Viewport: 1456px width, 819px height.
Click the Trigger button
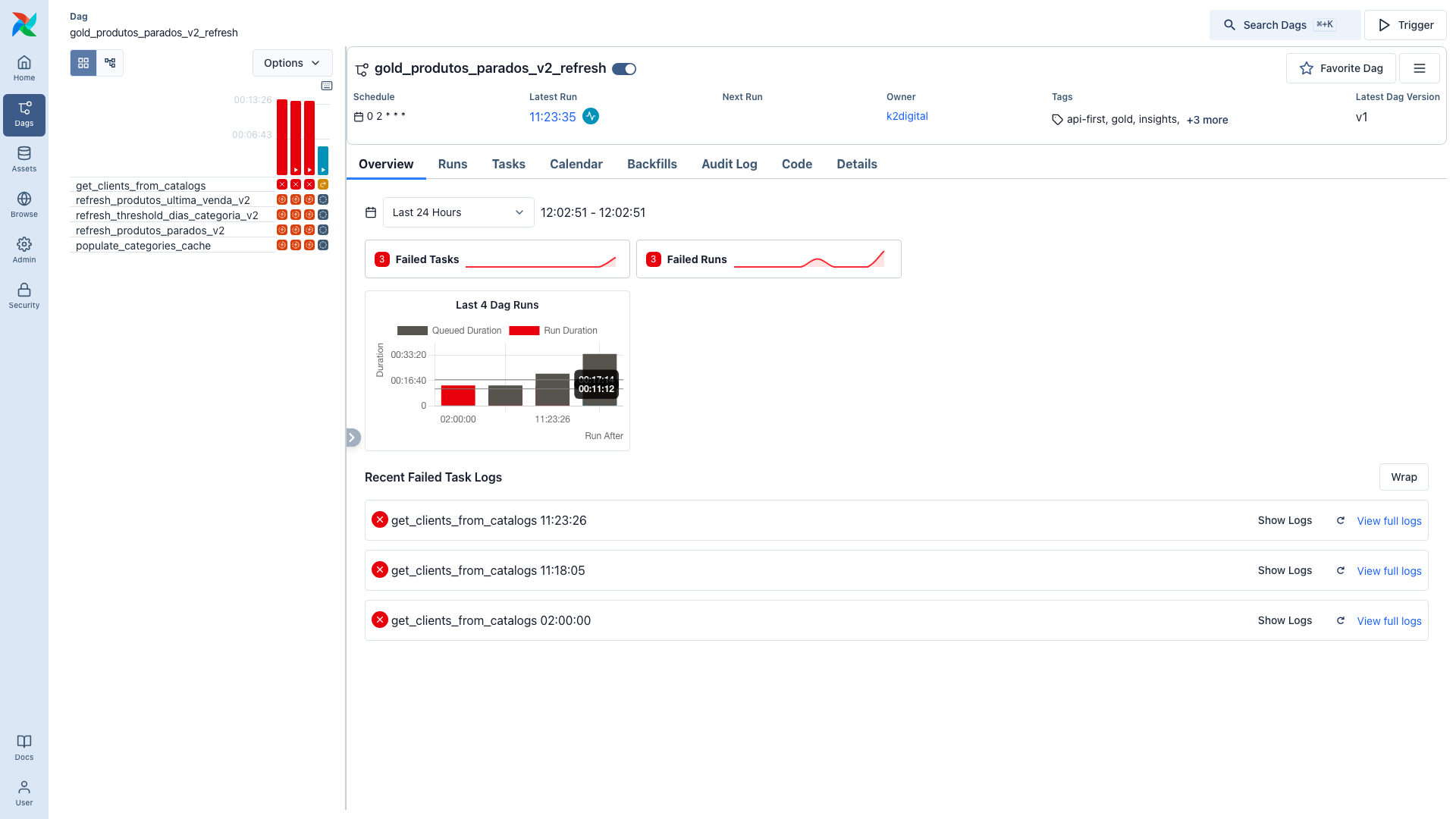[x=1404, y=25]
